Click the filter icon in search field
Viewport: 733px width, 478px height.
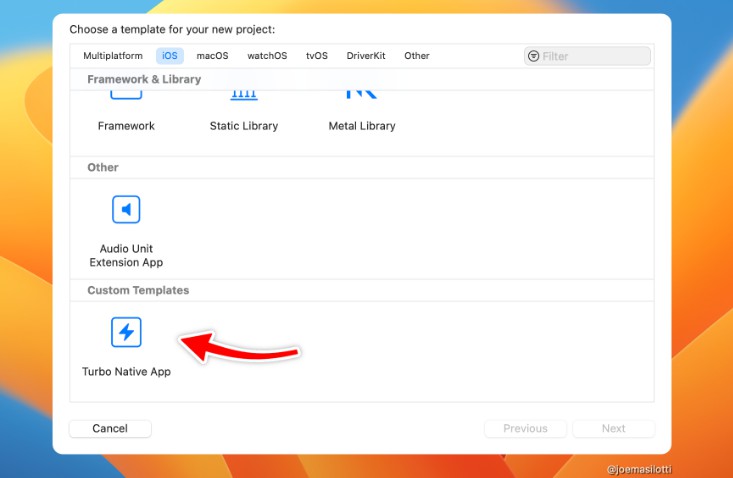pos(533,56)
